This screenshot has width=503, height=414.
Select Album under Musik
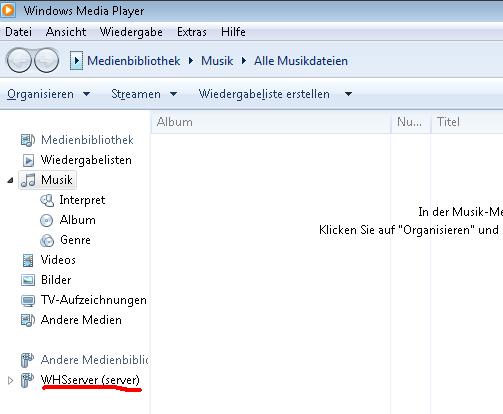78,220
